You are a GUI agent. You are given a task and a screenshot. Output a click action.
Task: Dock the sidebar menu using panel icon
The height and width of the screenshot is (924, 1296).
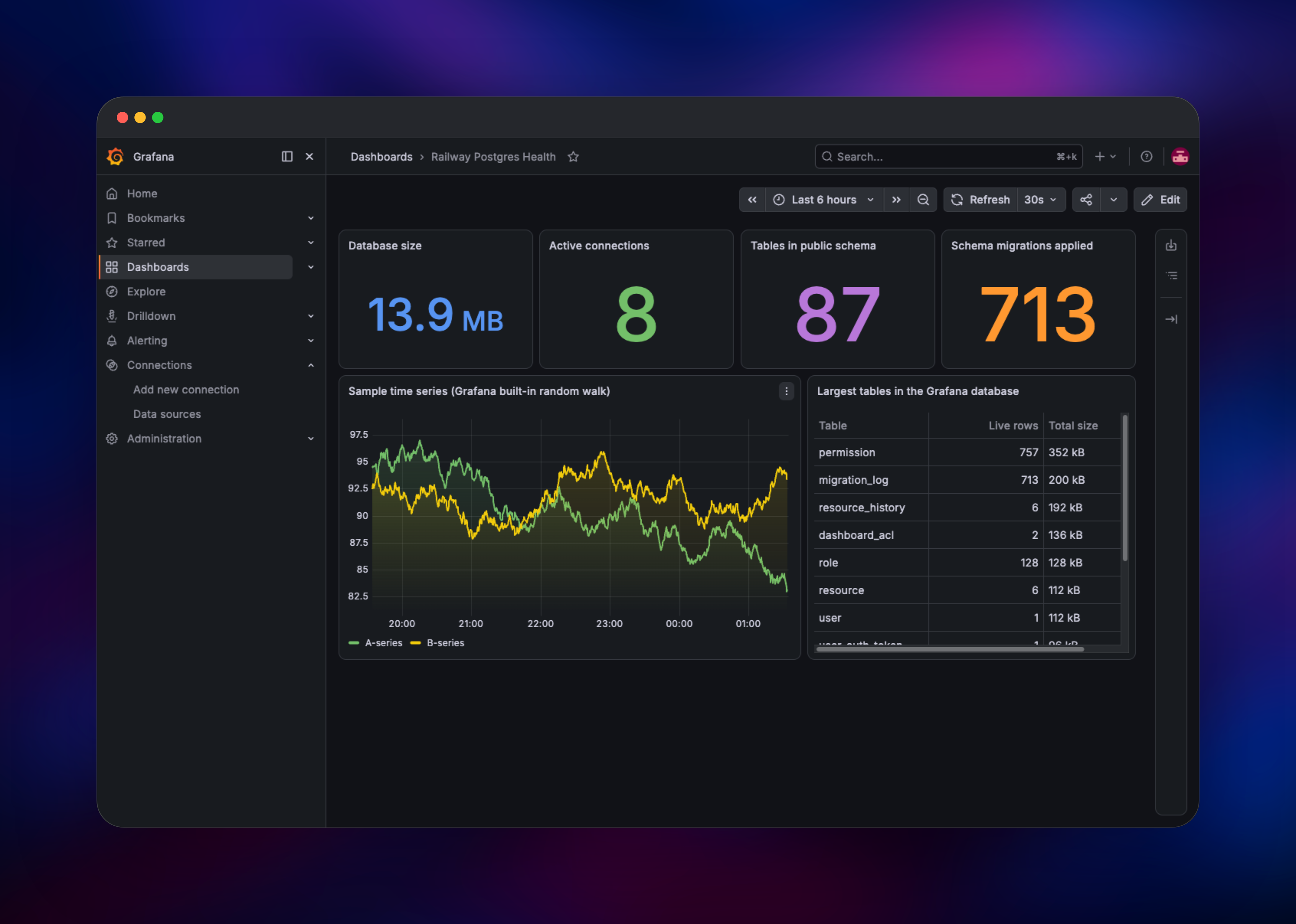pyautogui.click(x=287, y=157)
